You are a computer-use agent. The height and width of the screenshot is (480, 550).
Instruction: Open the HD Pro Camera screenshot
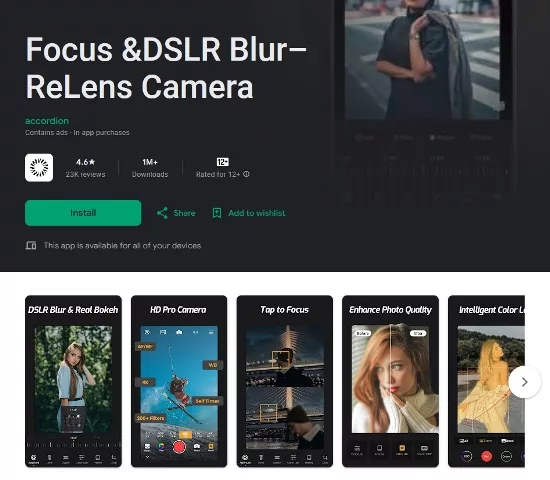(179, 381)
